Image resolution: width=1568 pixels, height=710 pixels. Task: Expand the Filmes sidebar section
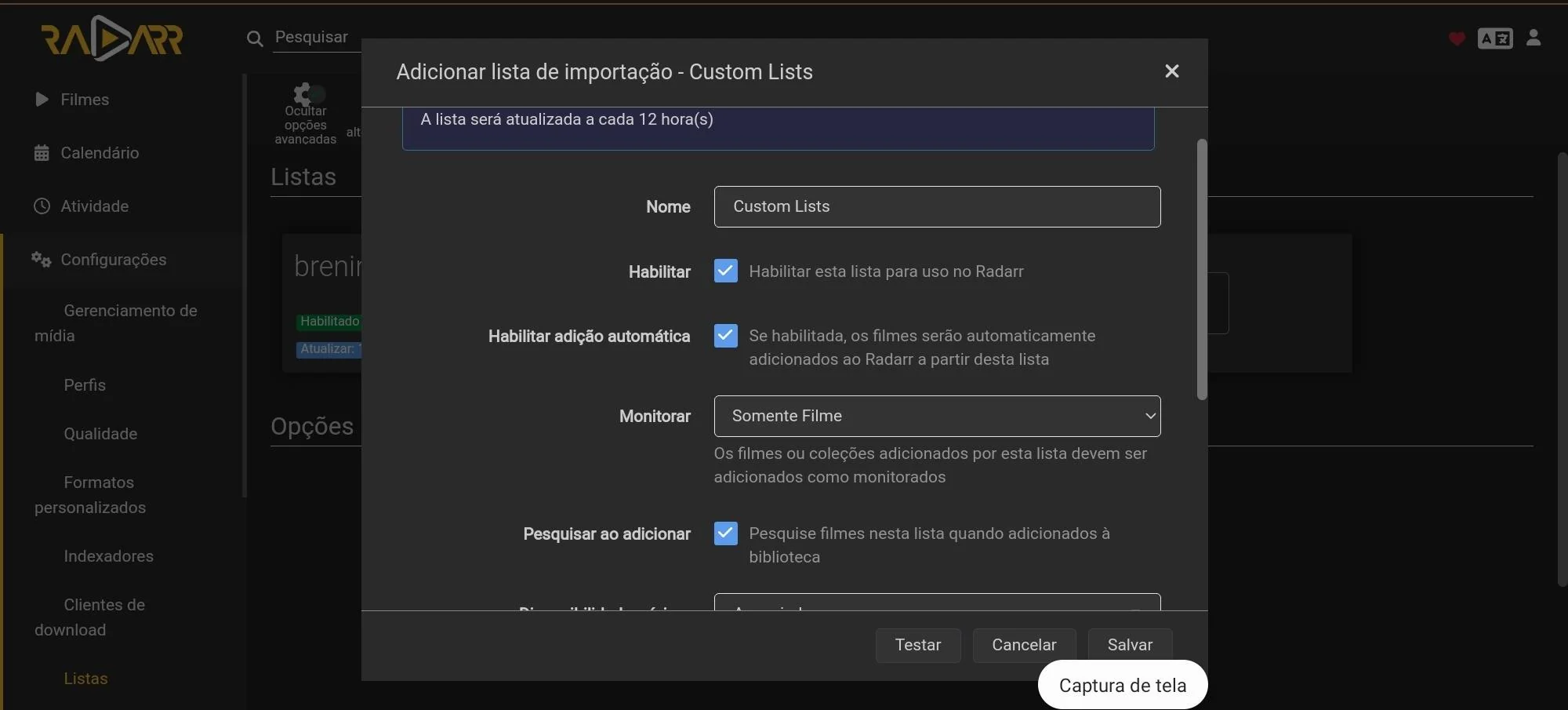coord(84,100)
